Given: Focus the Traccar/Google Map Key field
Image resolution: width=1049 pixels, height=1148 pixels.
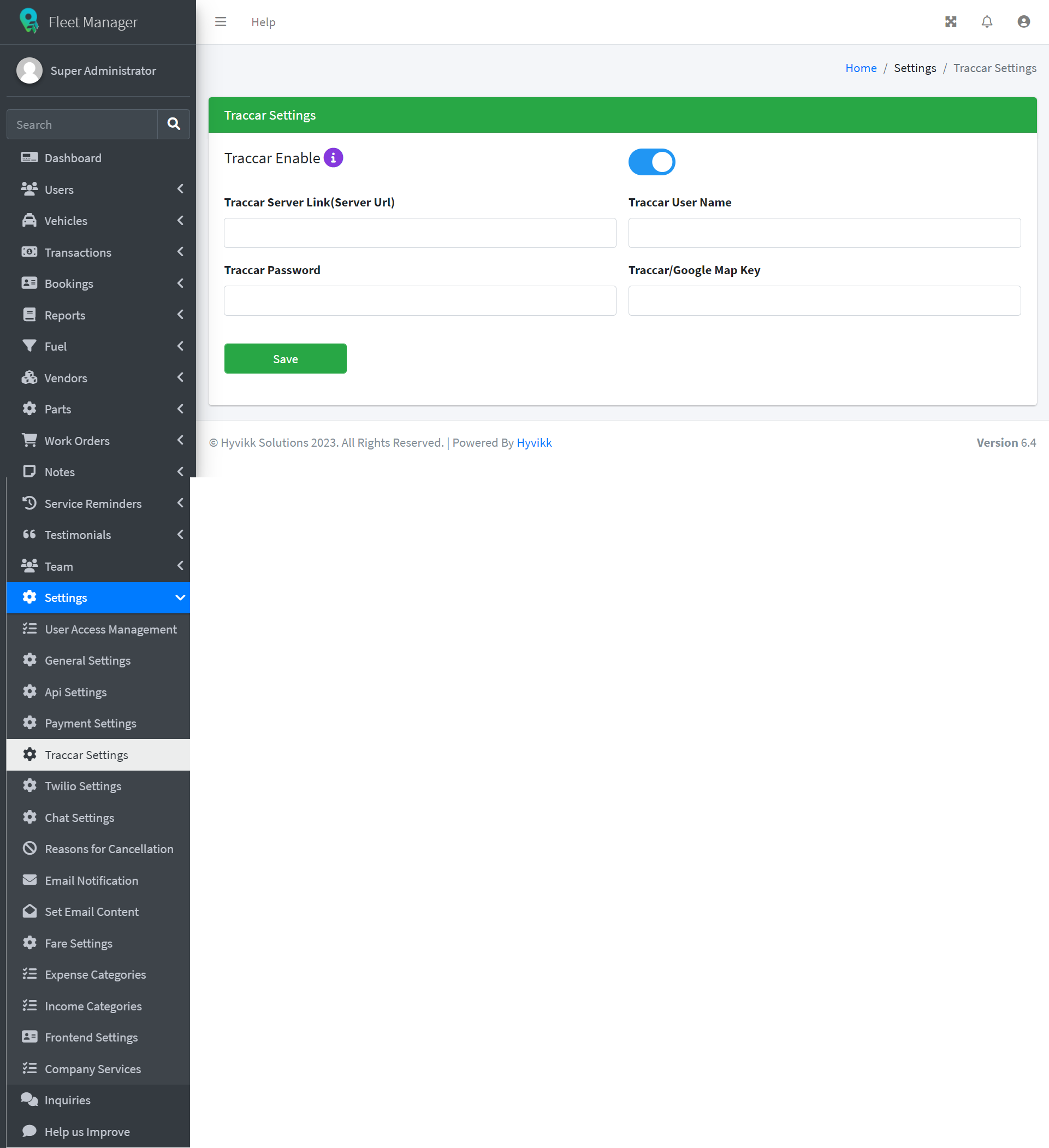Looking at the screenshot, I should pyautogui.click(x=824, y=301).
